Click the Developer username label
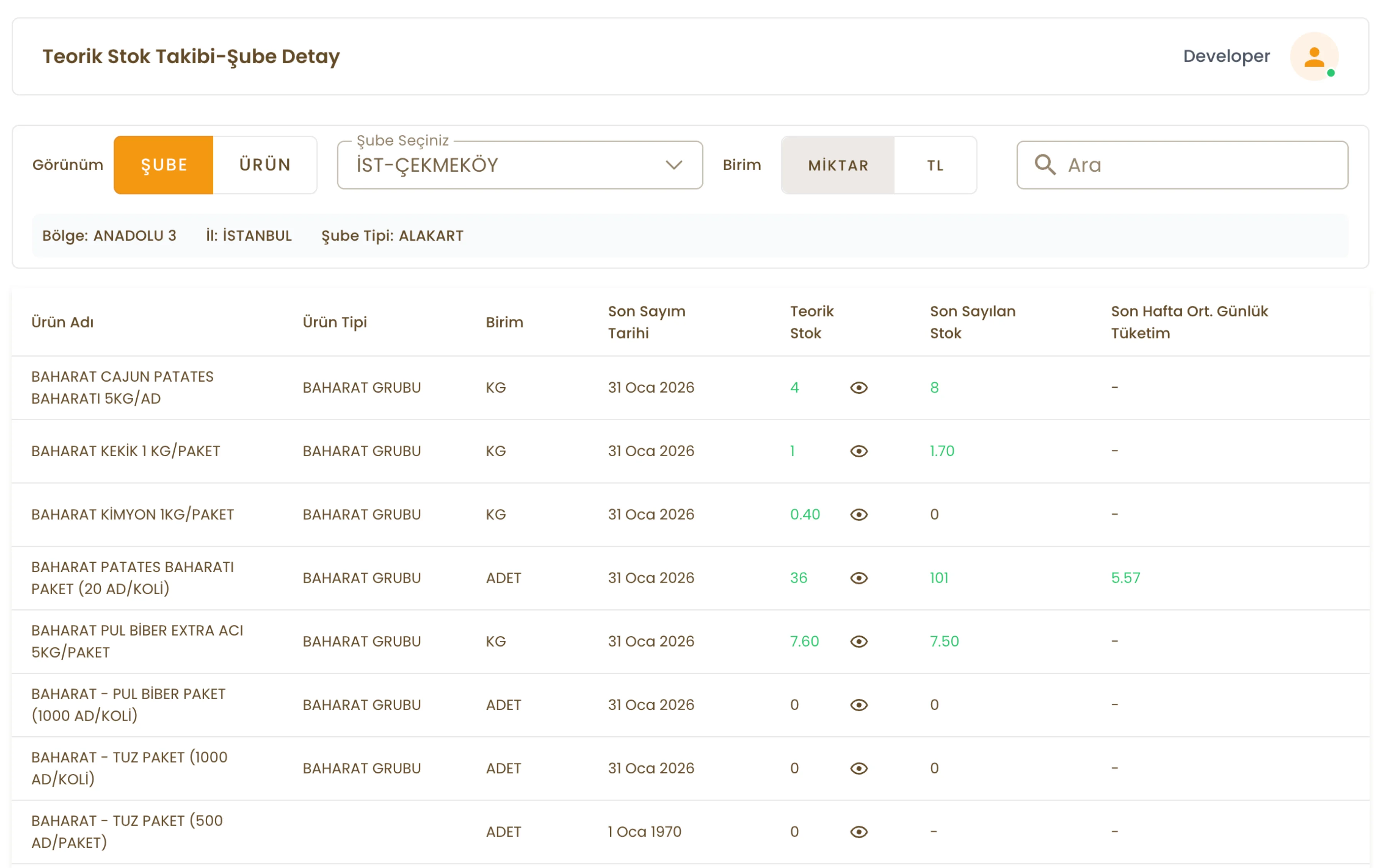Viewport: 1388px width, 868px height. point(1226,56)
